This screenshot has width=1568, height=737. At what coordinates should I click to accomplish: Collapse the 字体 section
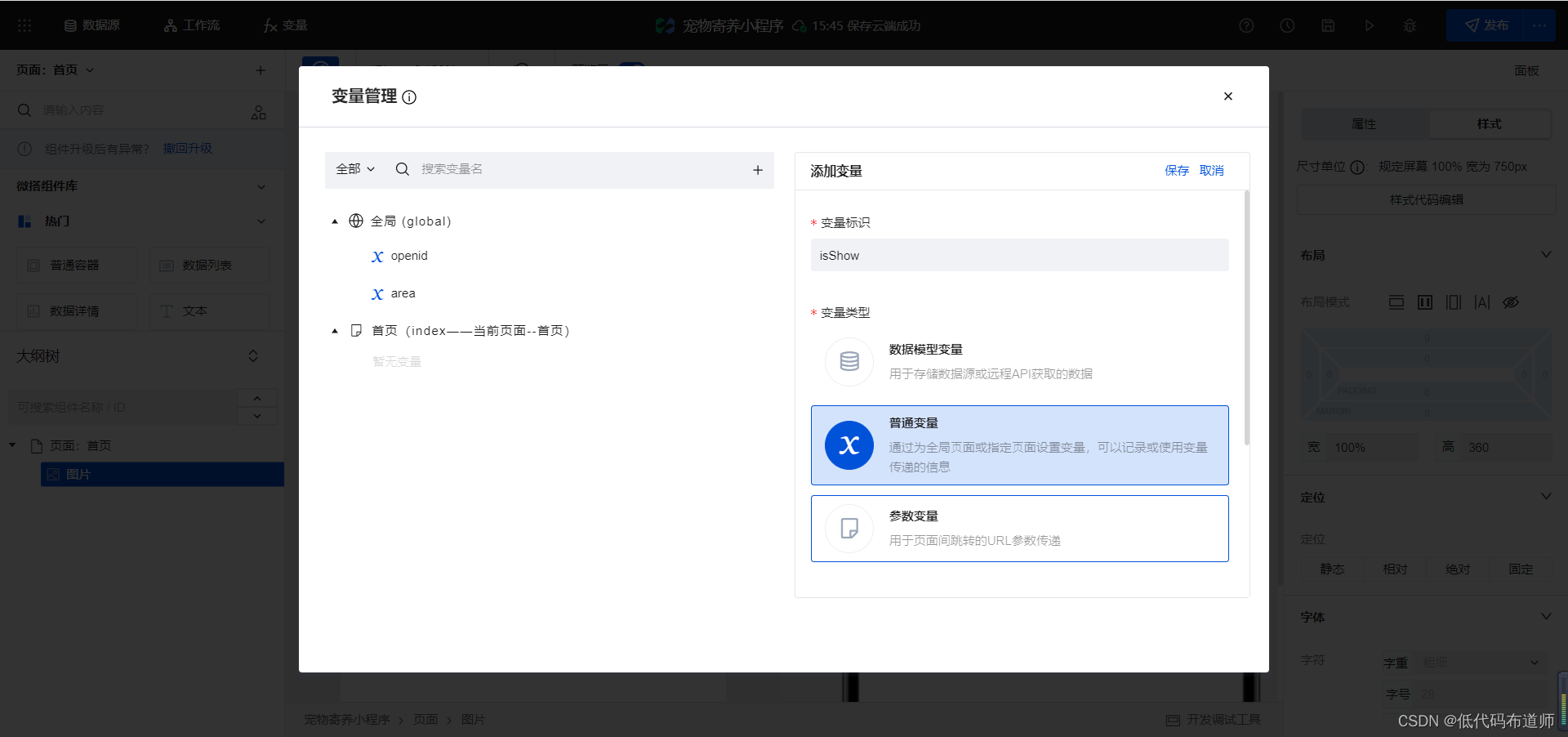1546,617
